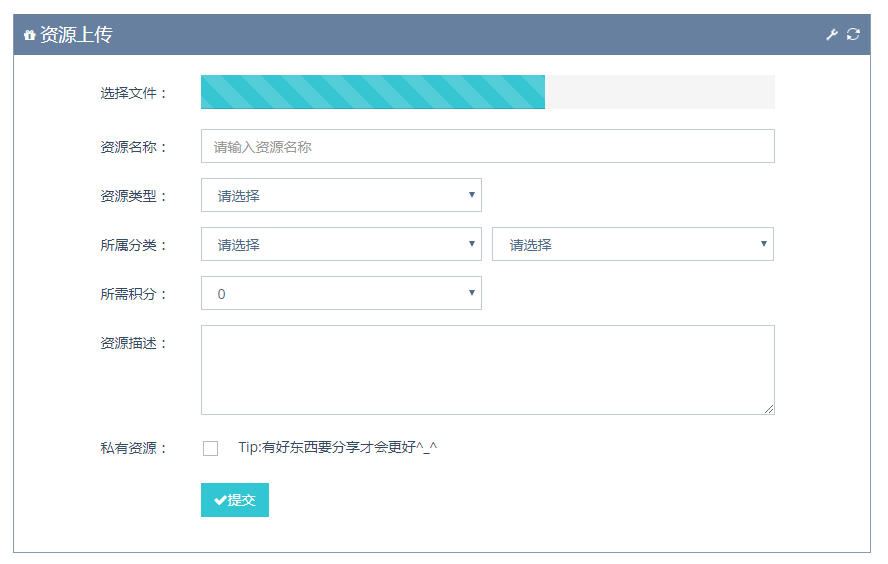Reload the panel using the refresh icon
Viewport: 888px width, 564px height.
tap(853, 35)
